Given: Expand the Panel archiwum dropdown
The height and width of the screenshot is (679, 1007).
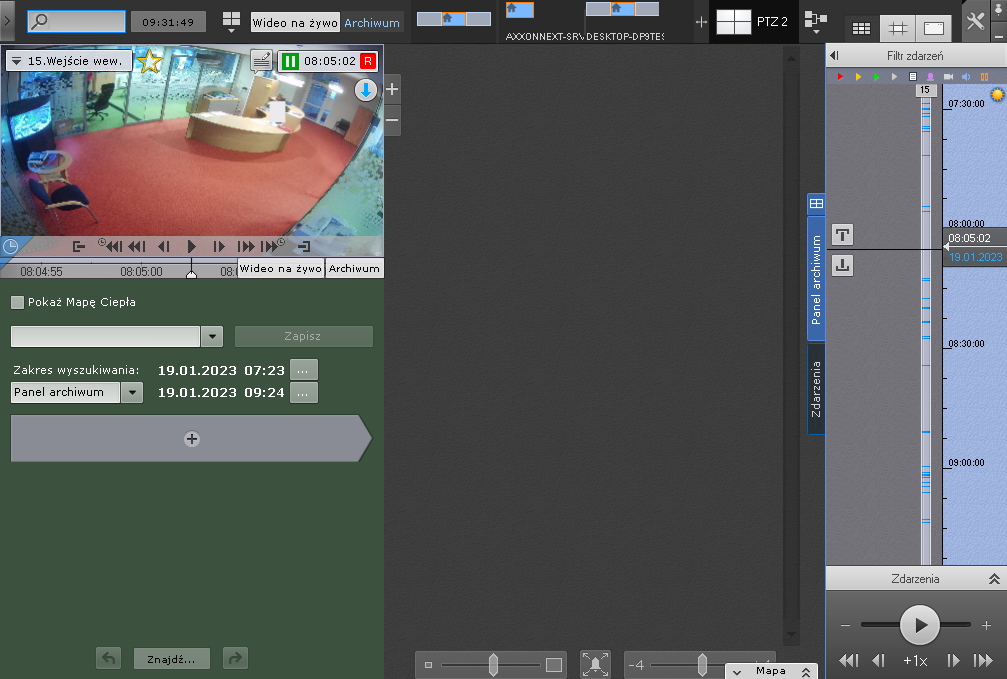Looking at the screenshot, I should click(x=132, y=392).
